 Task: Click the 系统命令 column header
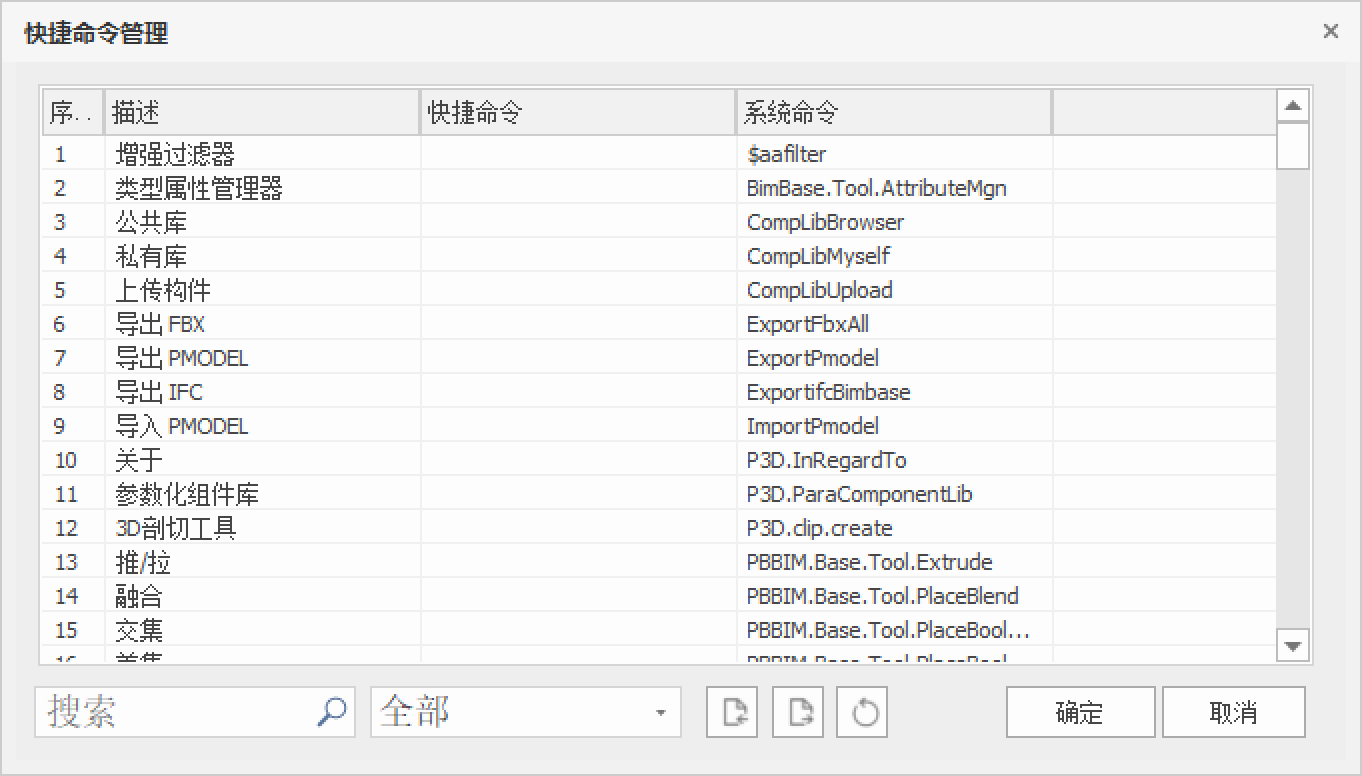click(x=893, y=113)
